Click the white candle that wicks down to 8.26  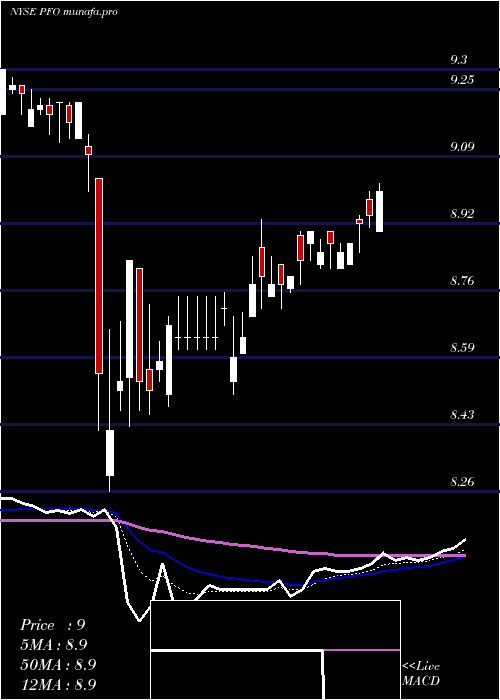tap(110, 453)
